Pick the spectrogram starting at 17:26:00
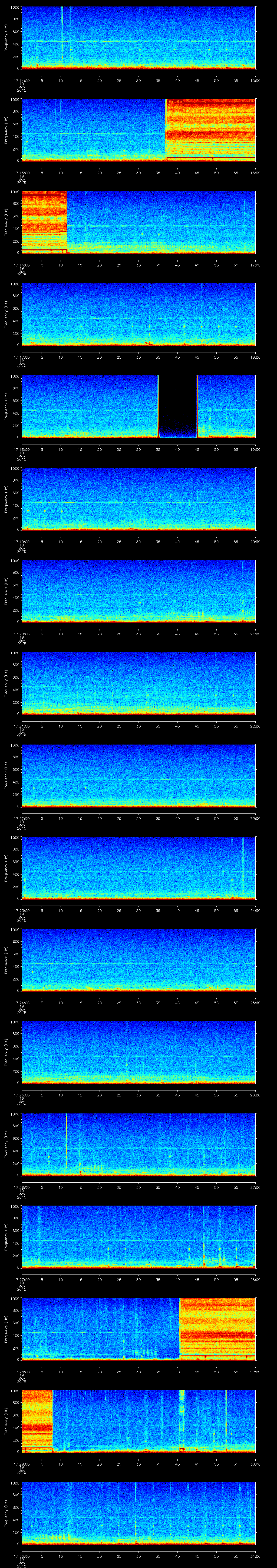The width and height of the screenshot is (277, 1568). (x=138, y=1144)
